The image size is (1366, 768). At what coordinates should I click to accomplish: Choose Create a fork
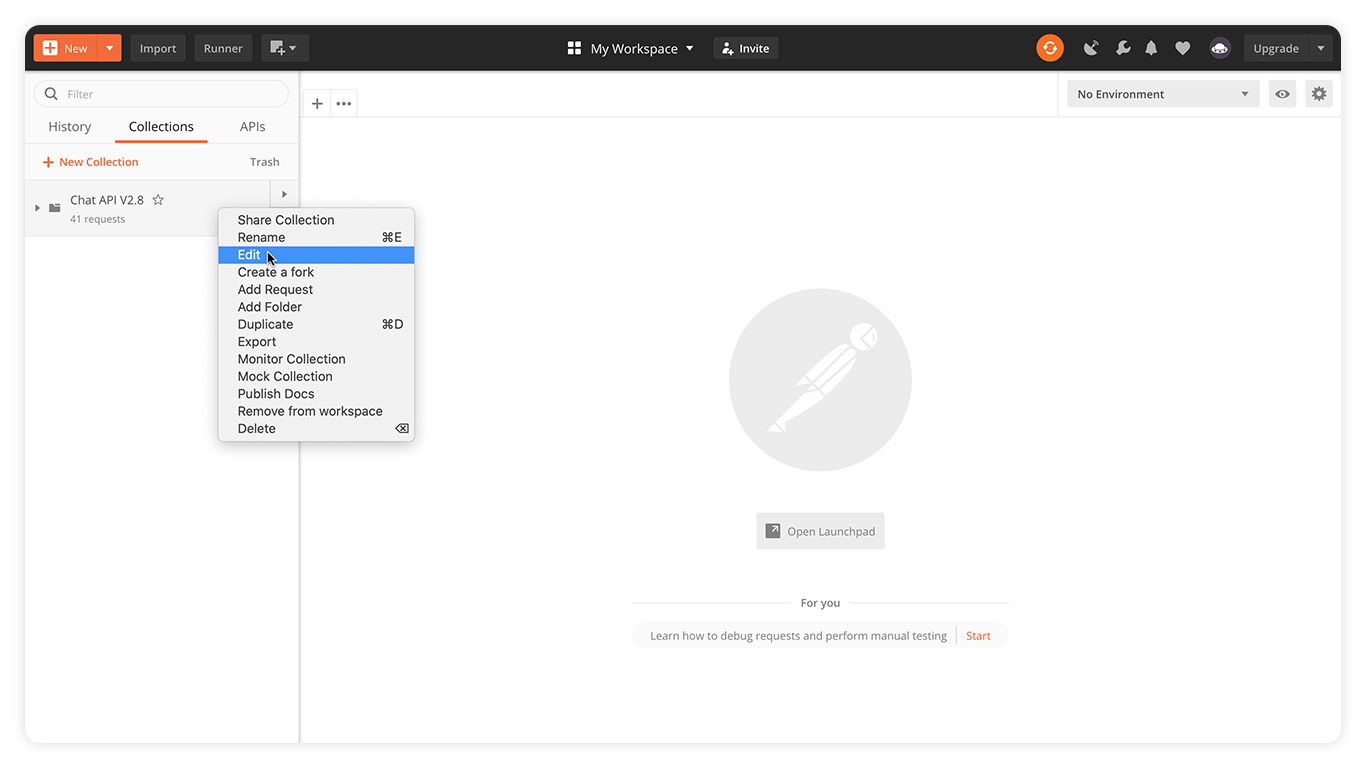316,272
